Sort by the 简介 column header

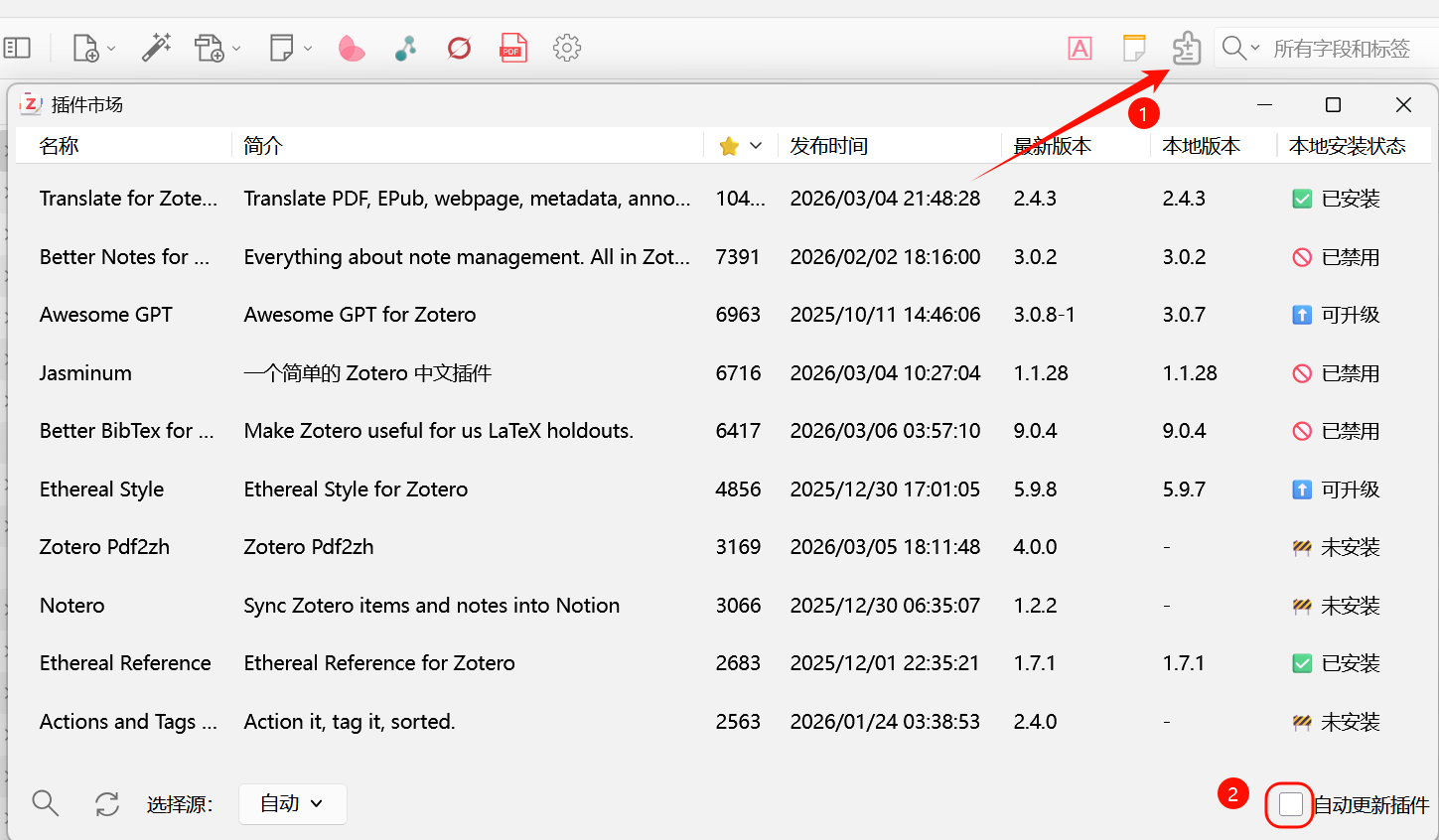point(263,146)
